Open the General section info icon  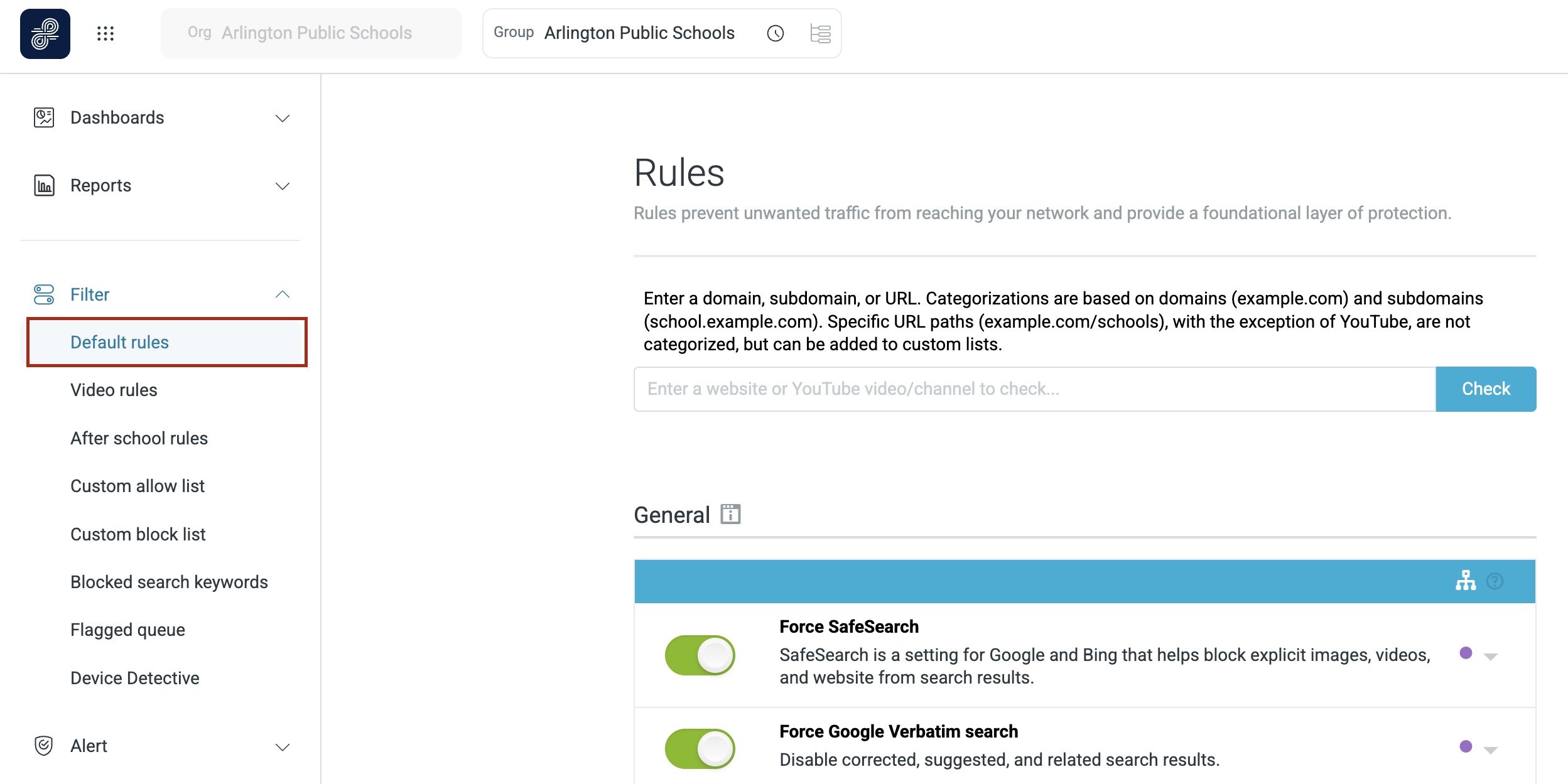point(730,514)
